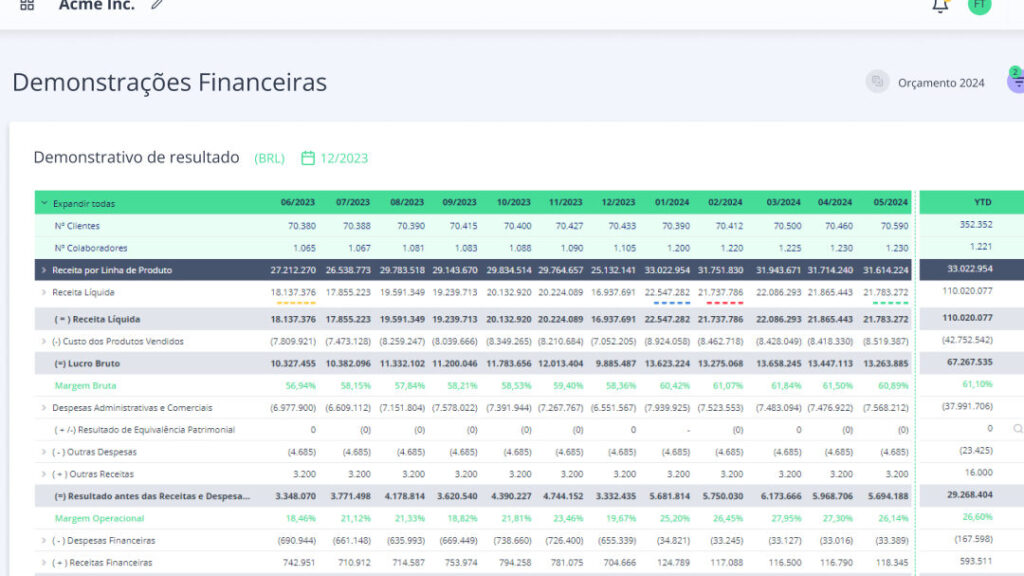Expand the Custo dos Produtos Vendidos row

(44, 342)
